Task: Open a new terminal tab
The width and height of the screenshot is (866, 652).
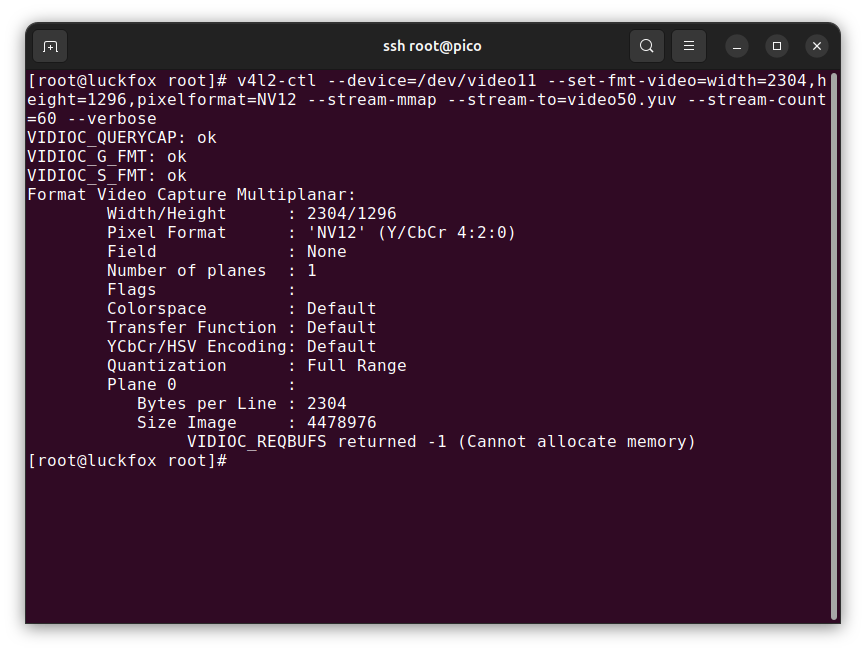Action: click(x=50, y=46)
